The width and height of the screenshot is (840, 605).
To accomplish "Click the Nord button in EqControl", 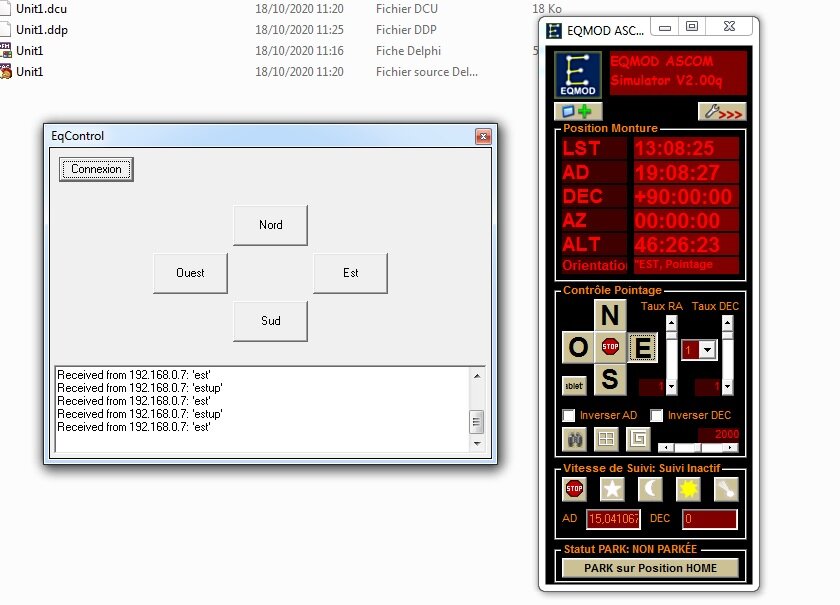I will pos(271,225).
